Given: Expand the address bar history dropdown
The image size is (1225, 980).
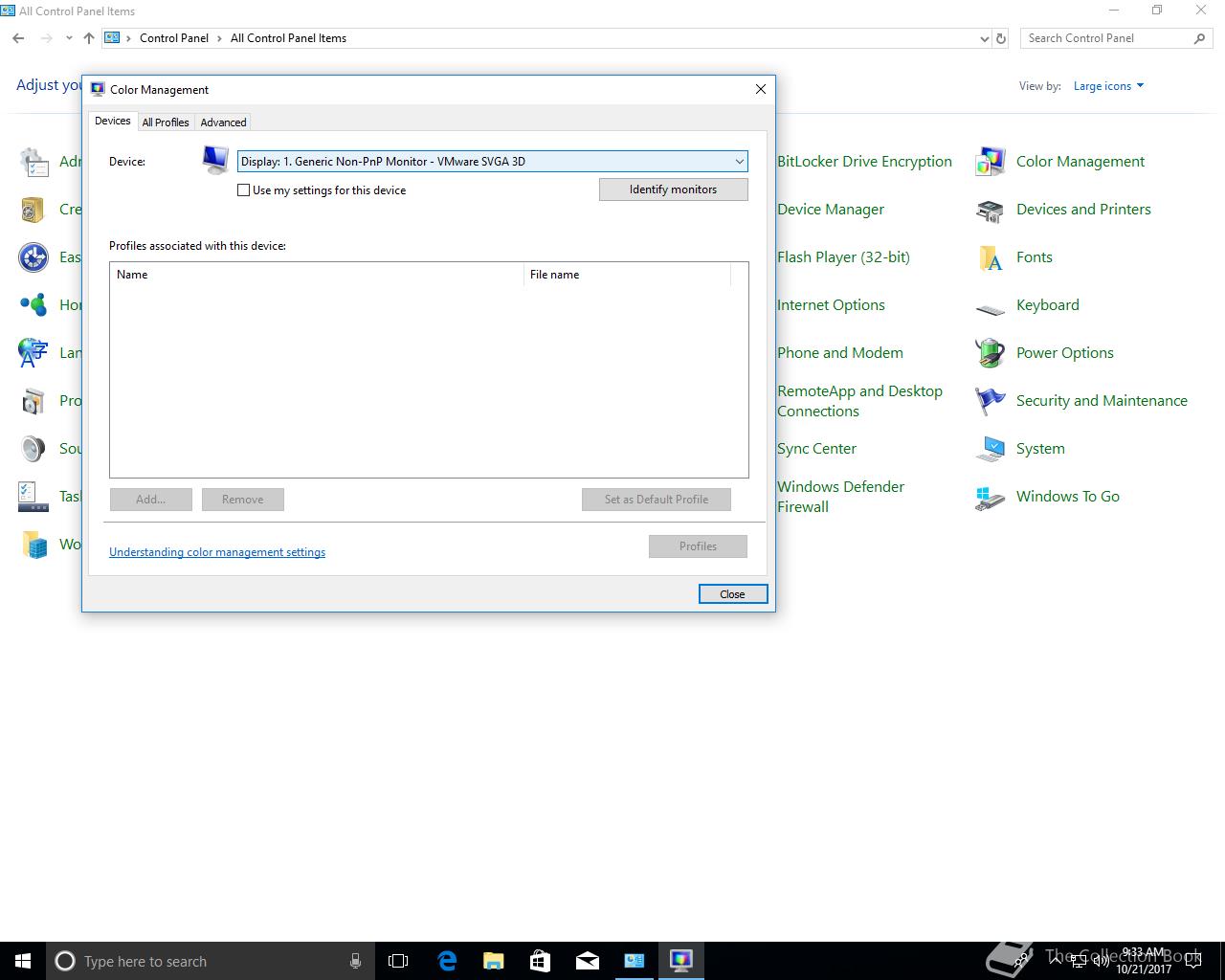Looking at the screenshot, I should click(x=984, y=38).
